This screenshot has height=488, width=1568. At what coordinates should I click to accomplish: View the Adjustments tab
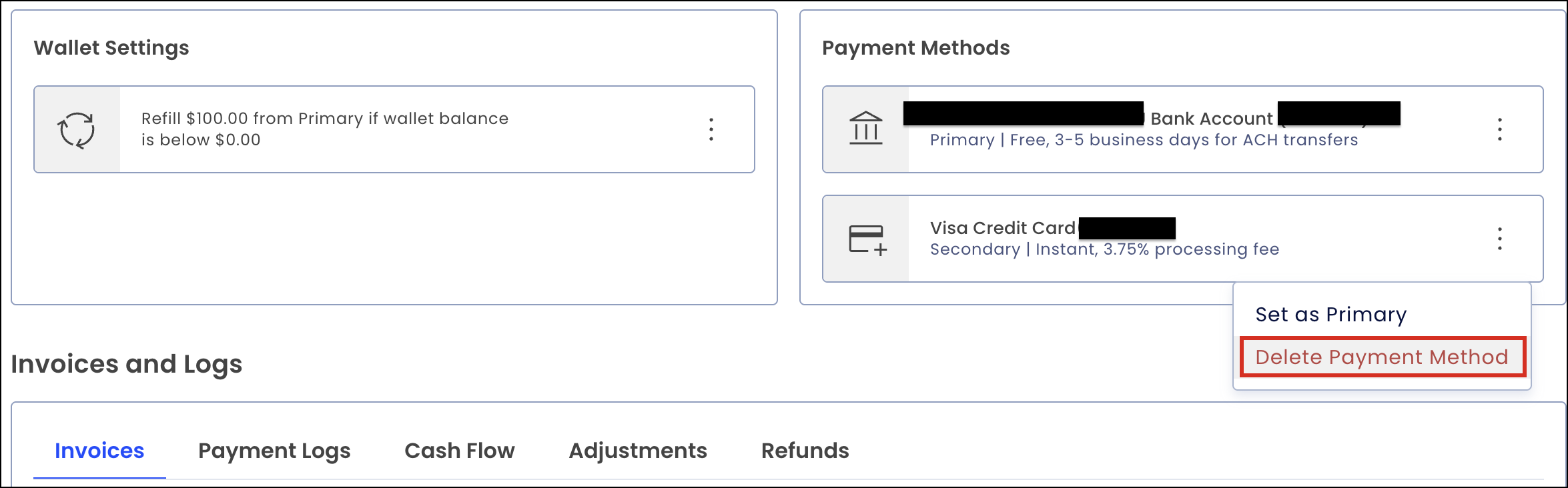(638, 451)
